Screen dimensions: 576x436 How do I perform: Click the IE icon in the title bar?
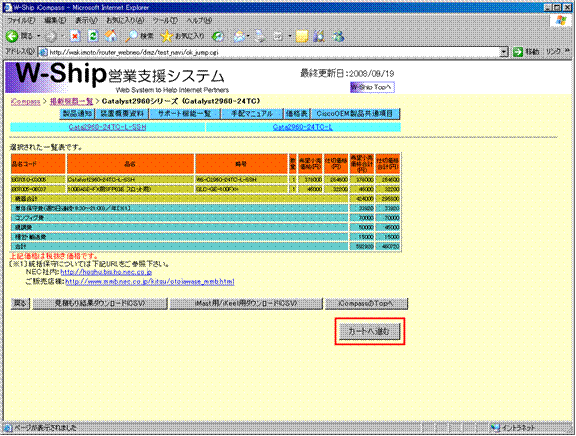(x=7, y=7)
